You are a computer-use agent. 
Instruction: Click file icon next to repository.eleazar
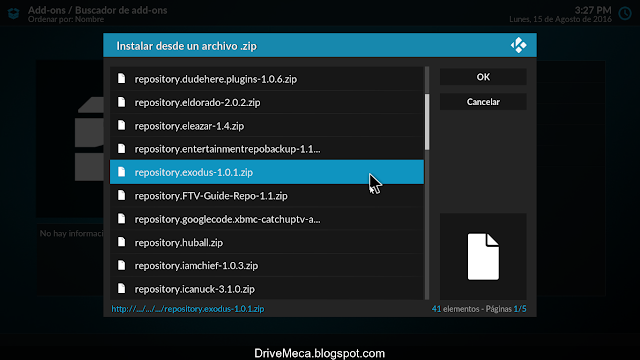coord(121,125)
